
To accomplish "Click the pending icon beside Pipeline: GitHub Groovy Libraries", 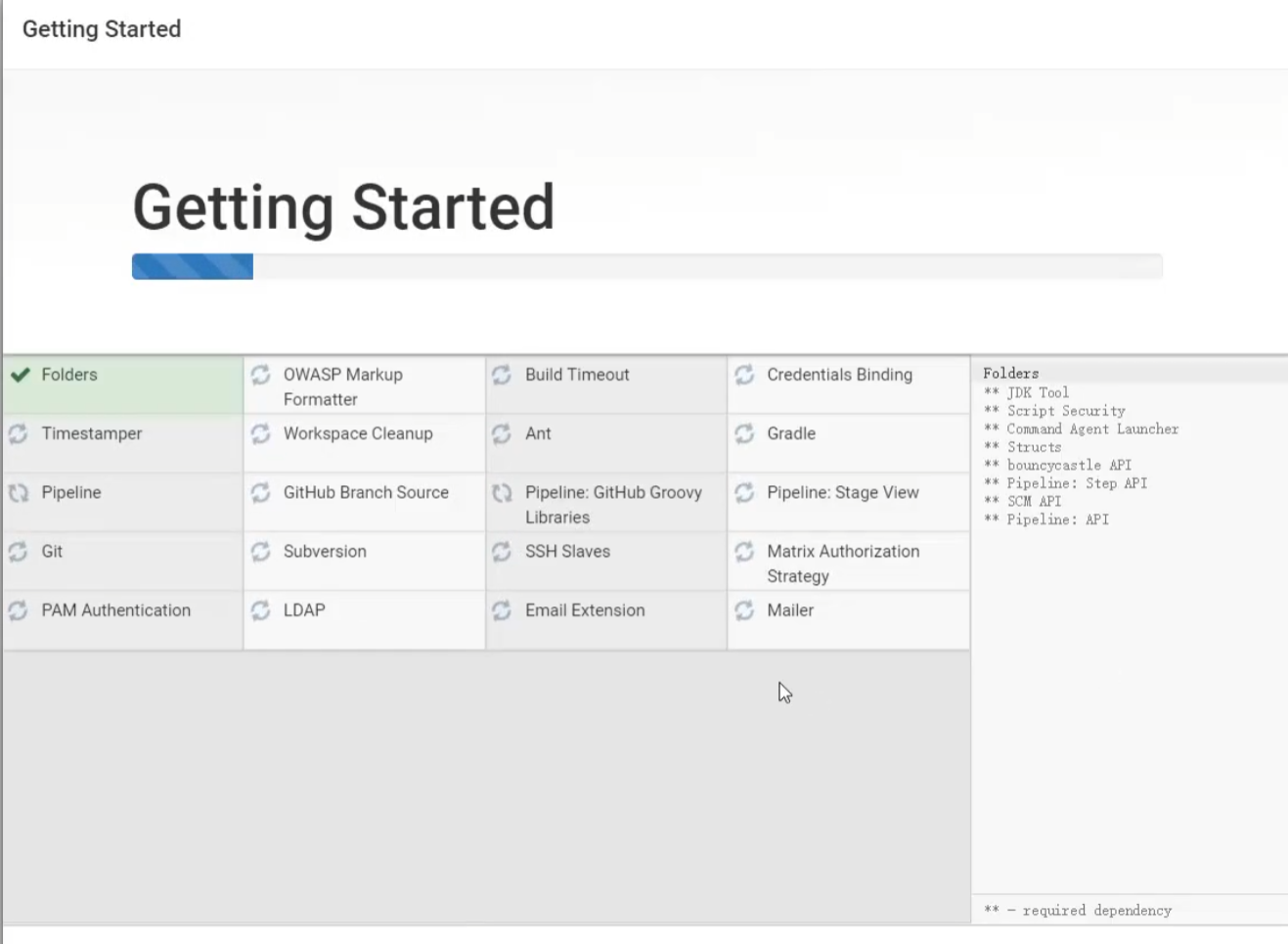I will pyautogui.click(x=502, y=493).
